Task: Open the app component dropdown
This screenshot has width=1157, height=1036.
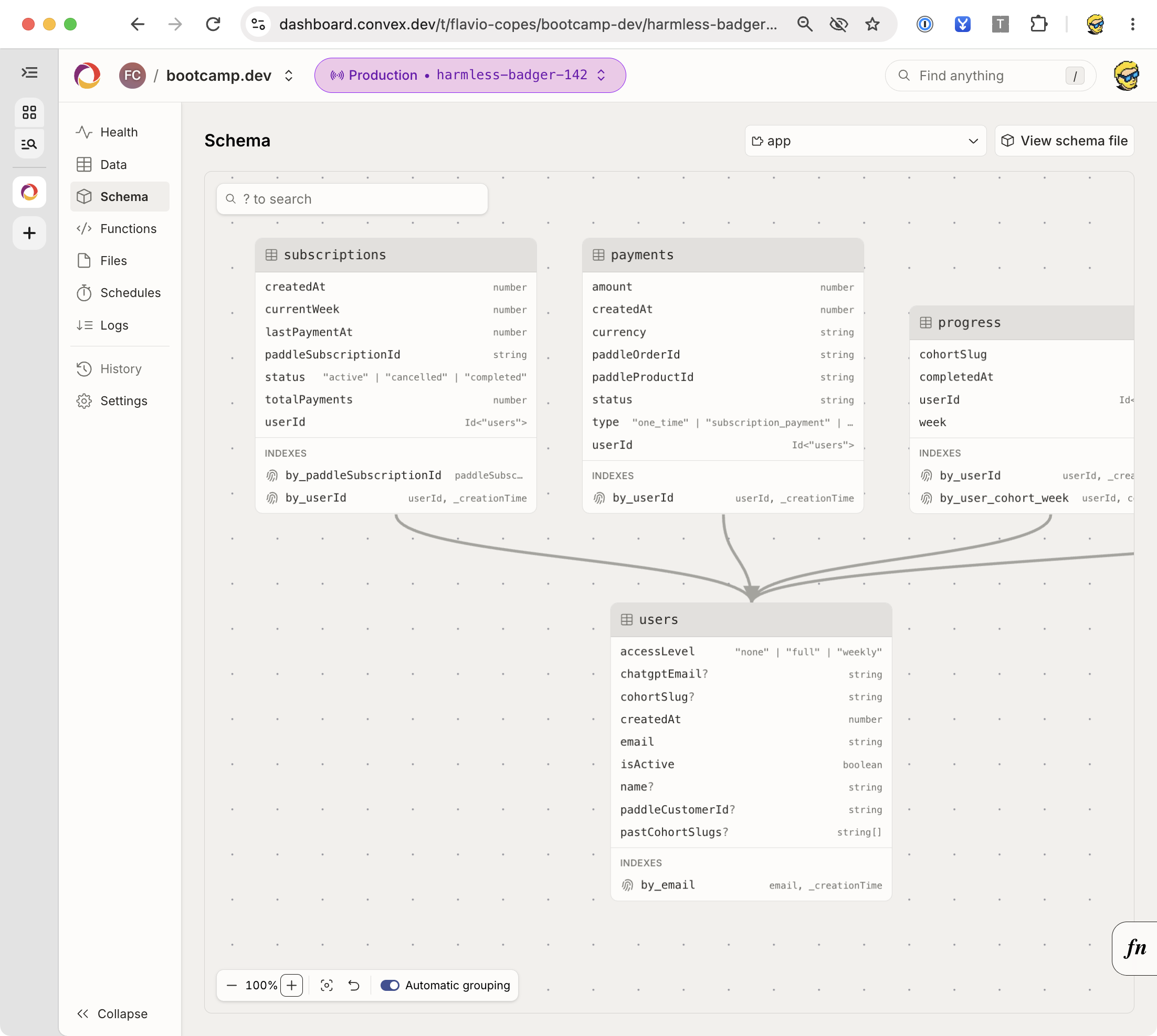Action: coord(865,141)
